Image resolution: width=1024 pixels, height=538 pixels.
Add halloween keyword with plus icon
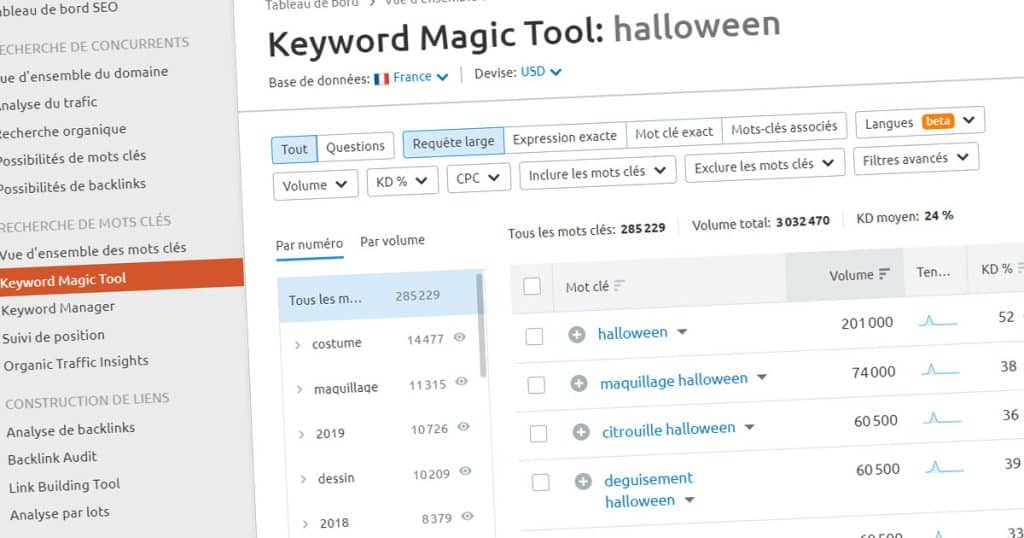(x=576, y=335)
